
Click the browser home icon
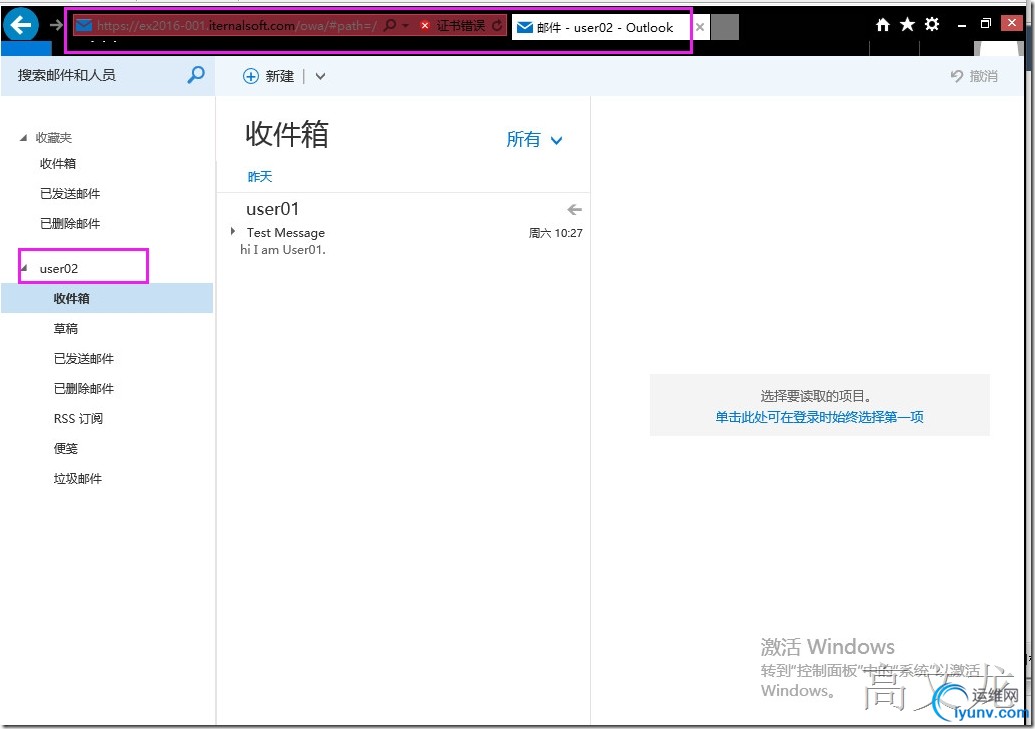(883, 25)
